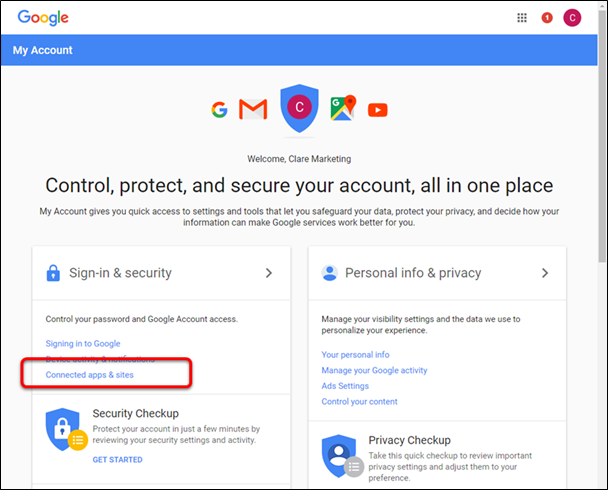608x490 pixels.
Task: Open the red notifications badge
Action: (x=547, y=18)
